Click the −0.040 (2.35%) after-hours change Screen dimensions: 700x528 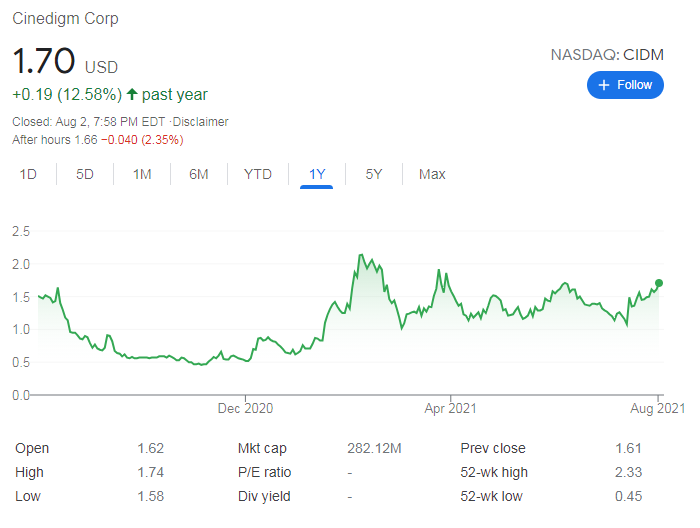point(142,140)
